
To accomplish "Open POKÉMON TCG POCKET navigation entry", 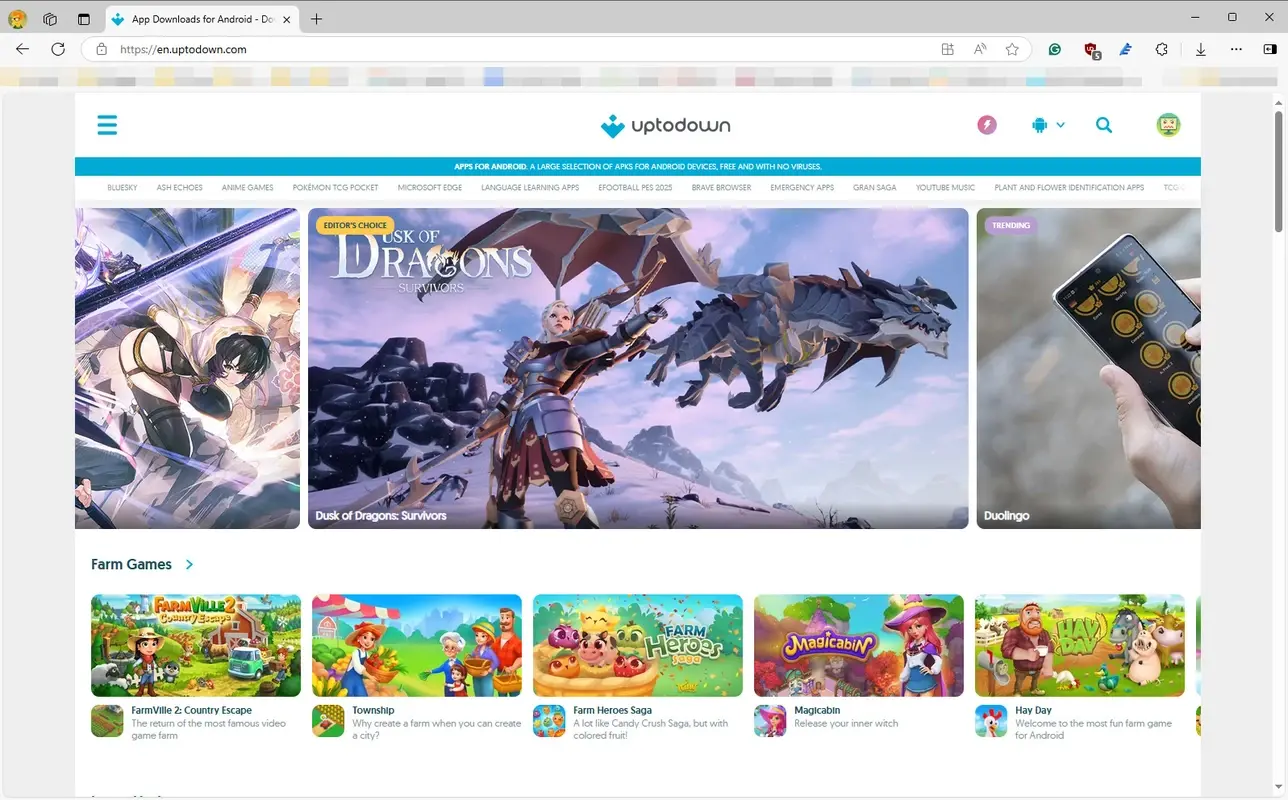I will click(335, 187).
